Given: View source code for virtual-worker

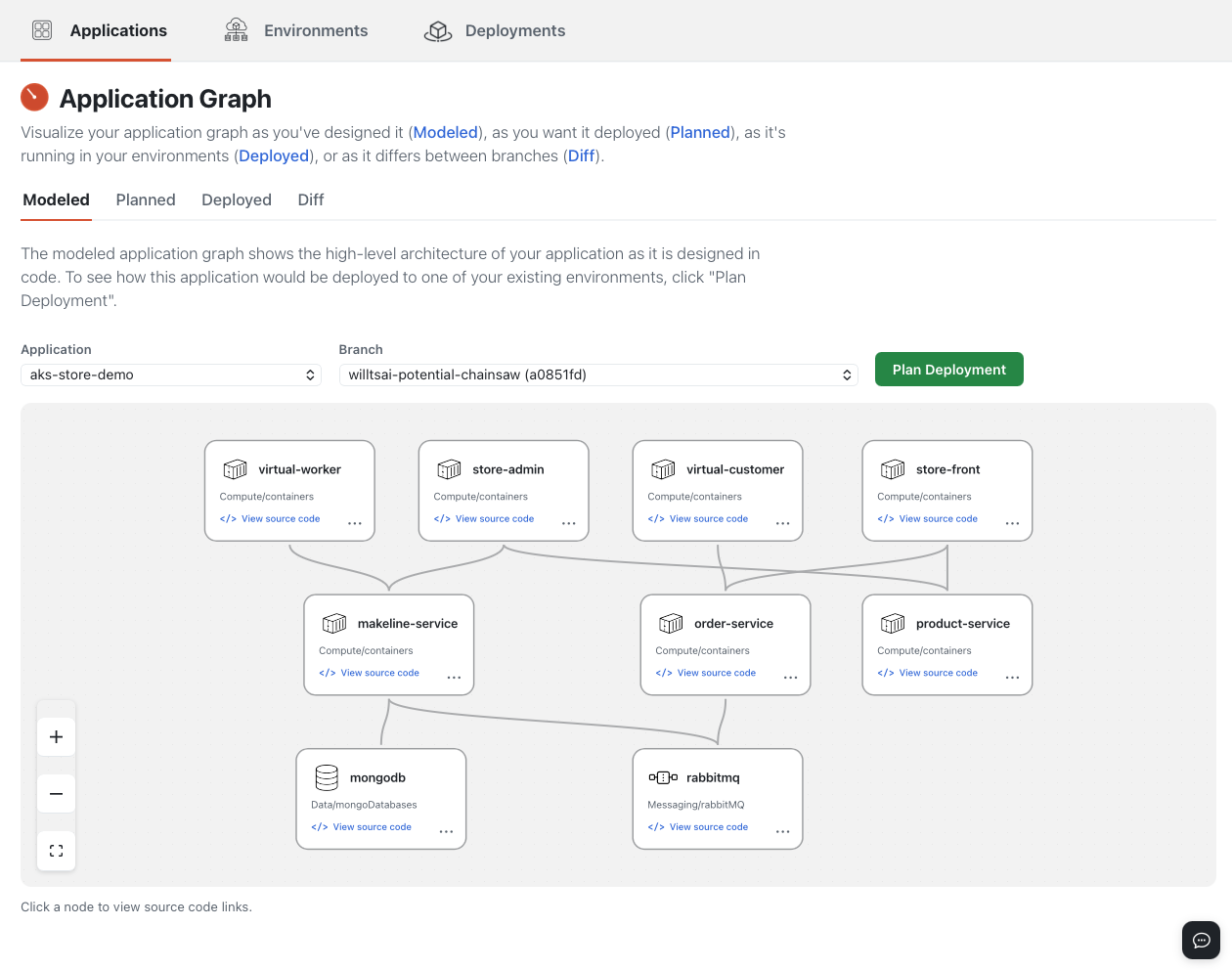Looking at the screenshot, I should point(270,519).
